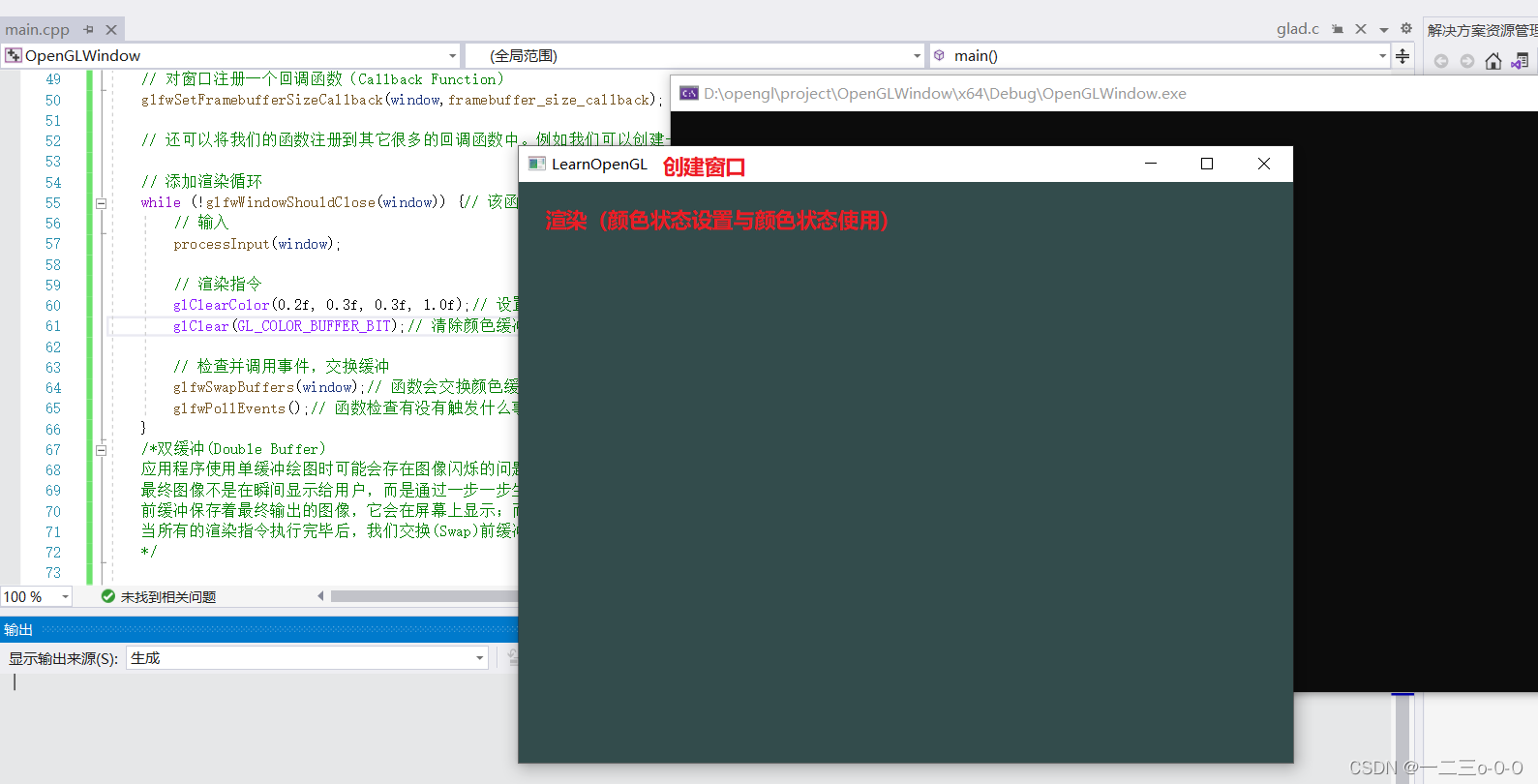
Task: Open the active documents list arrow
Action: point(1384,30)
